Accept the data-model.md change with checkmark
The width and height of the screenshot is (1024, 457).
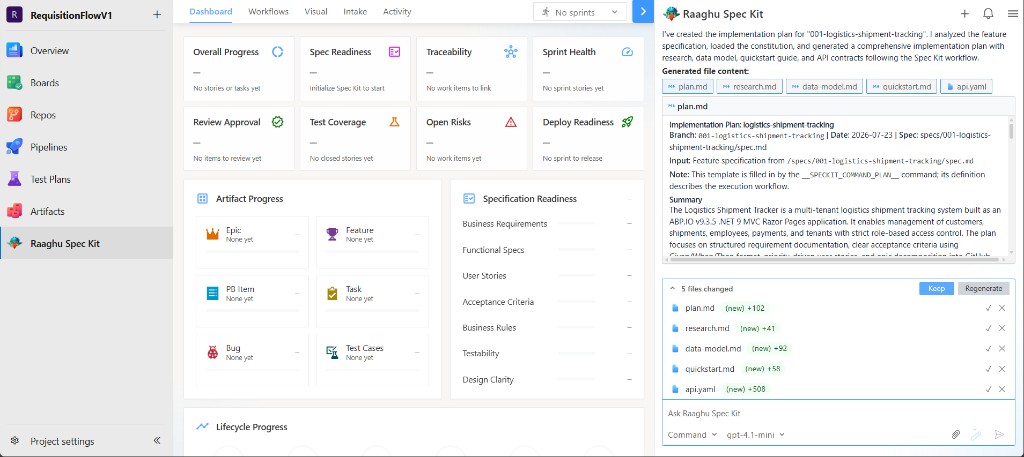click(x=989, y=349)
